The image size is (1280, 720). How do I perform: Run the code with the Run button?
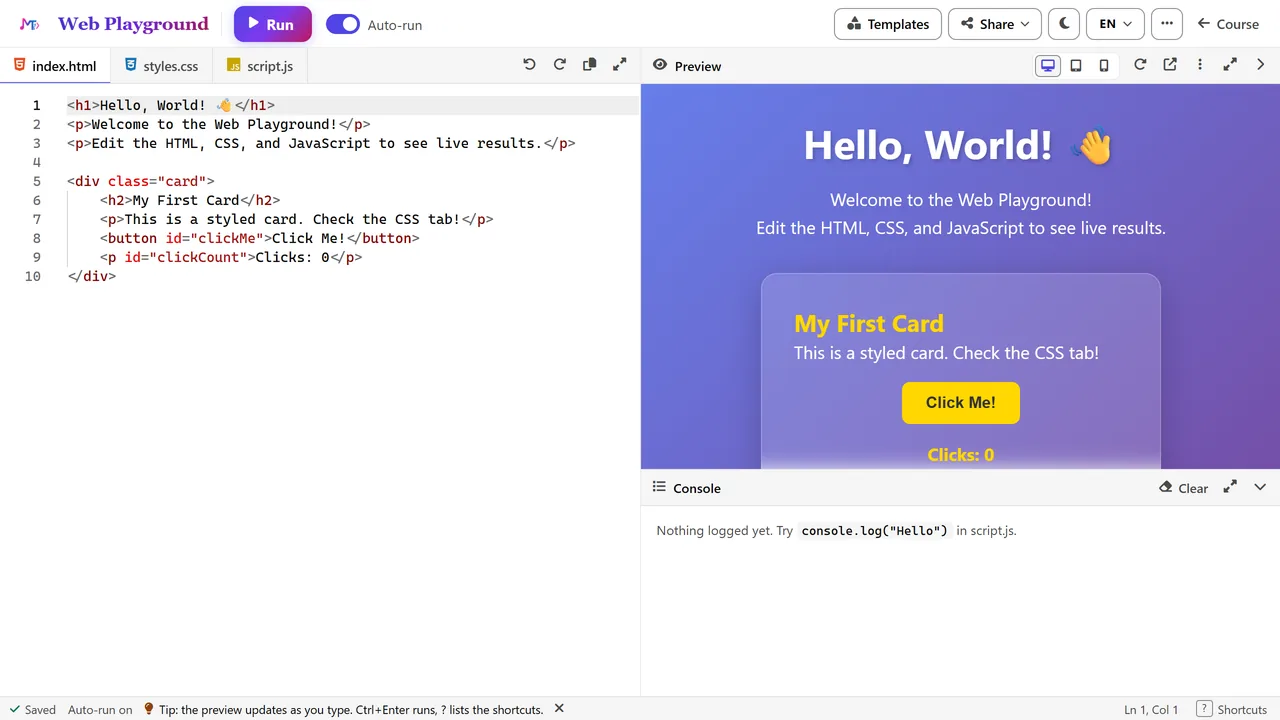pos(273,24)
